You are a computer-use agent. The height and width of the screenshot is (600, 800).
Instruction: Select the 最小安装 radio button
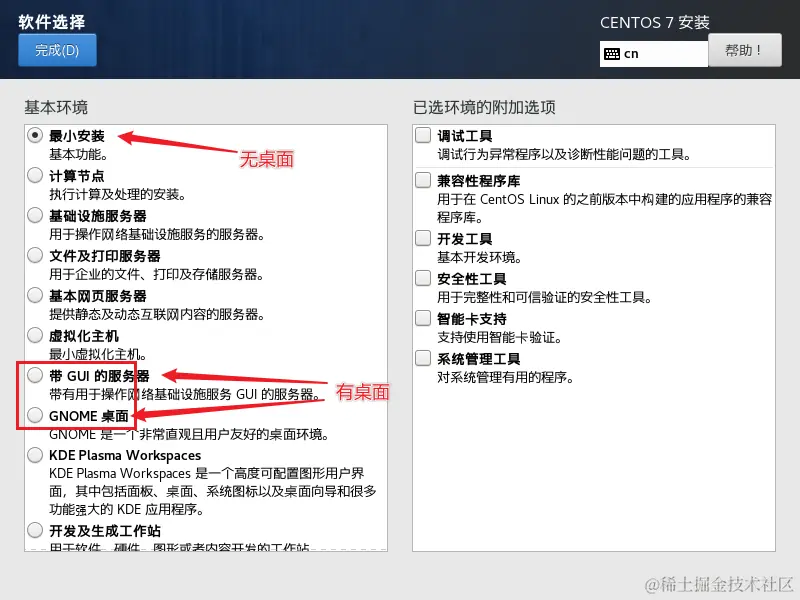(35, 135)
